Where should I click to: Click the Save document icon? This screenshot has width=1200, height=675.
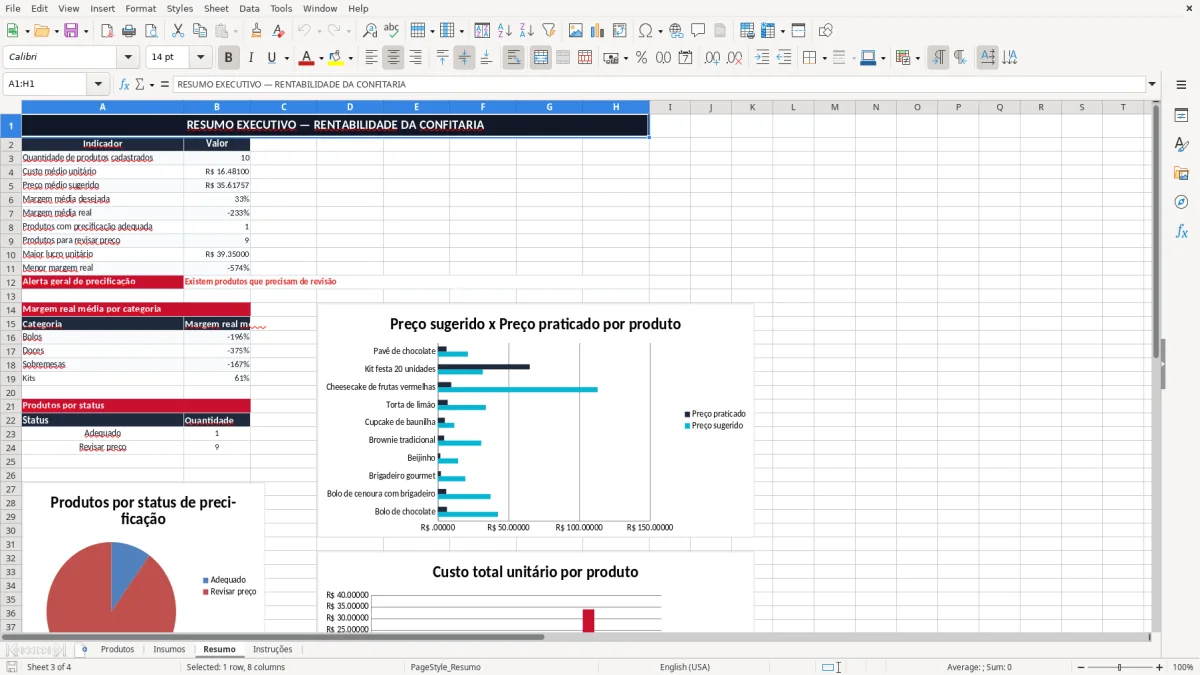(x=70, y=31)
